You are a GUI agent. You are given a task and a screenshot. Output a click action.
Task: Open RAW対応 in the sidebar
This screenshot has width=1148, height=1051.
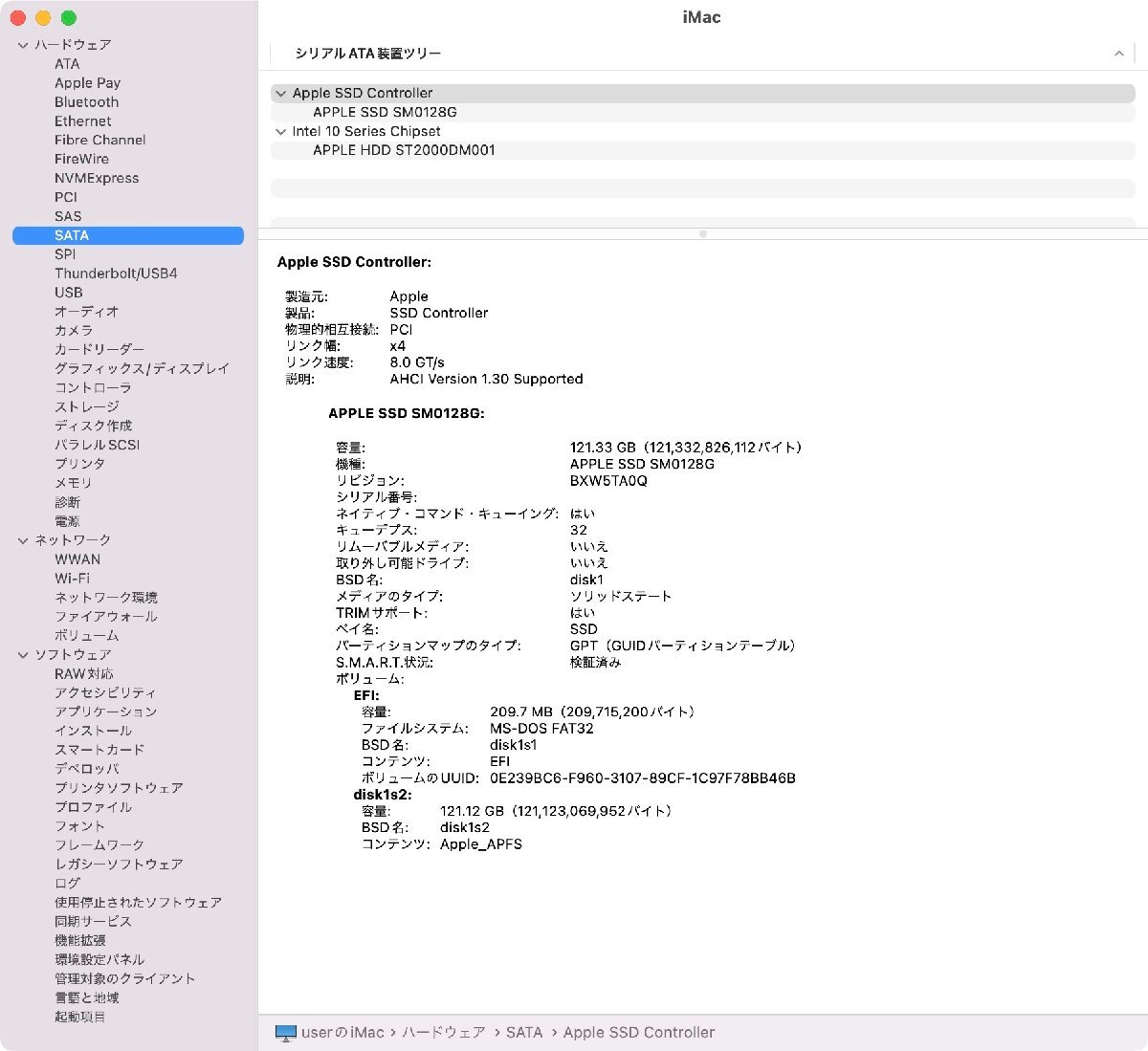pyautogui.click(x=83, y=674)
